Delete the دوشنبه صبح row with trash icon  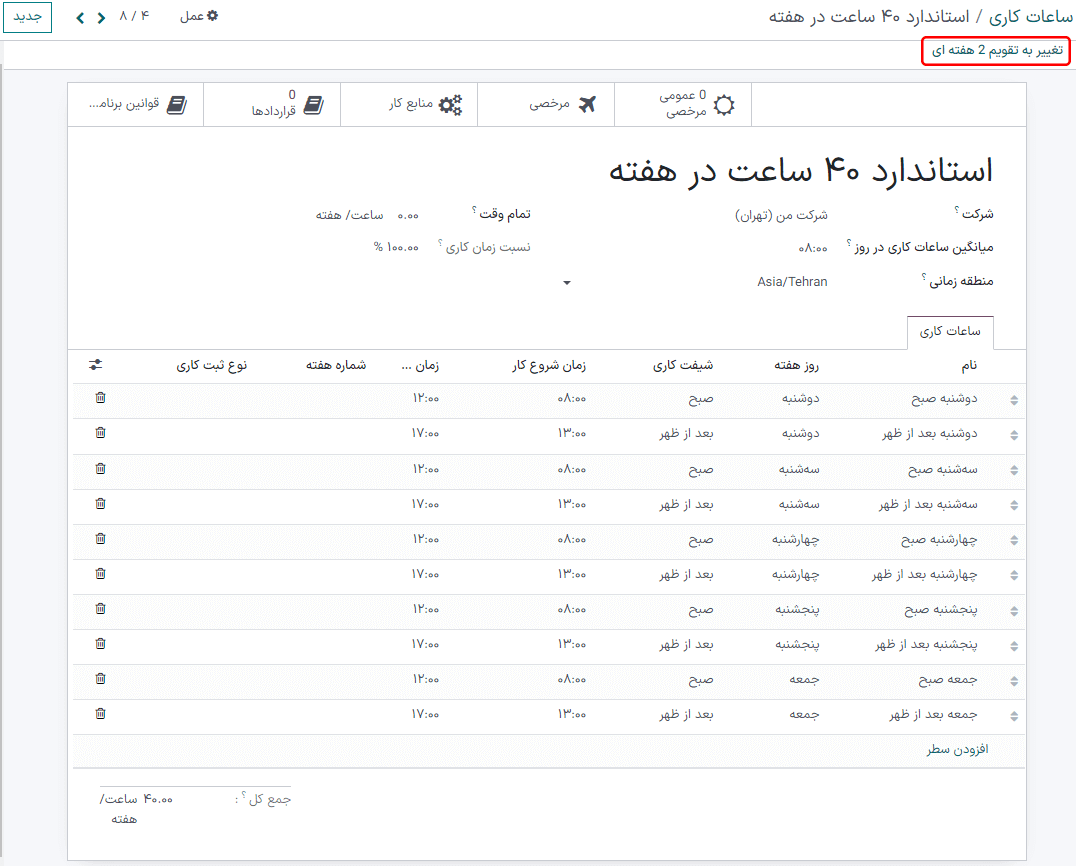click(99, 398)
